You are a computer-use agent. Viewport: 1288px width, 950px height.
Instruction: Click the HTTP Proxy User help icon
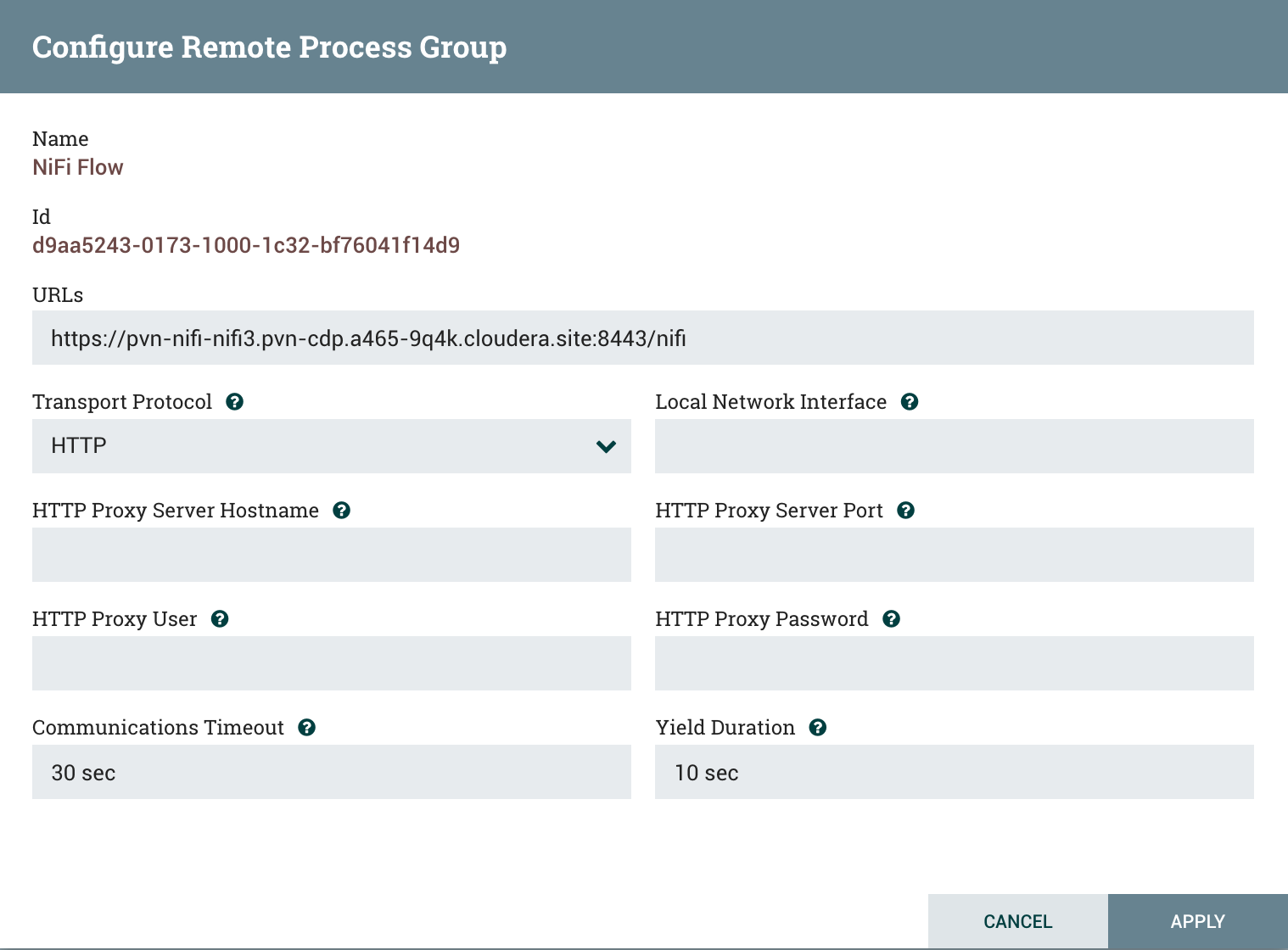[x=220, y=618]
